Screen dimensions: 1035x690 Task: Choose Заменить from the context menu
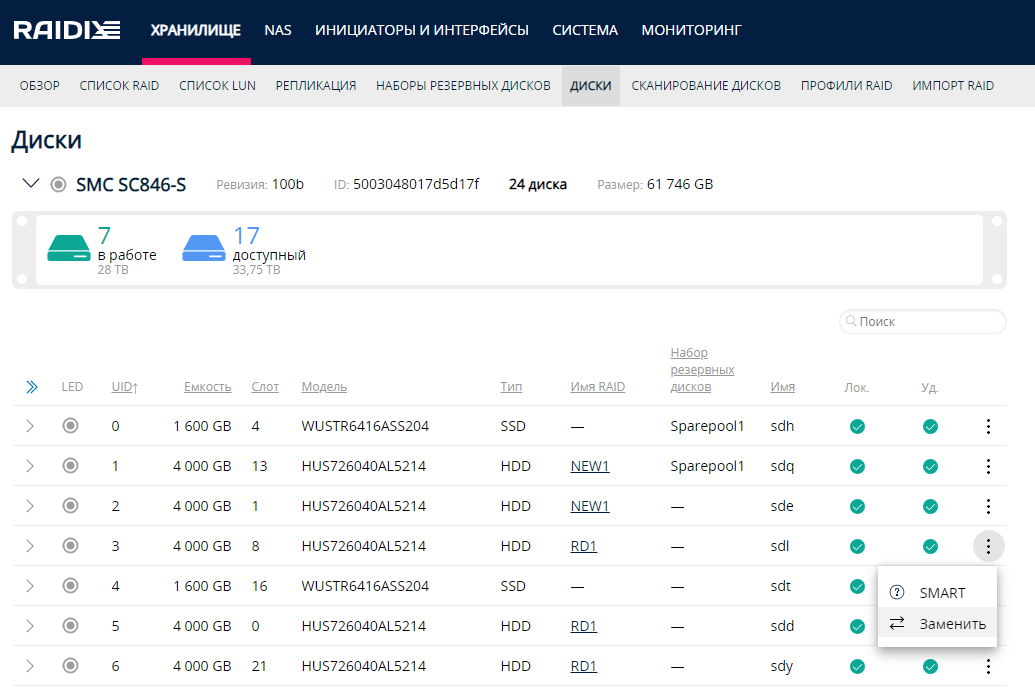coord(937,623)
